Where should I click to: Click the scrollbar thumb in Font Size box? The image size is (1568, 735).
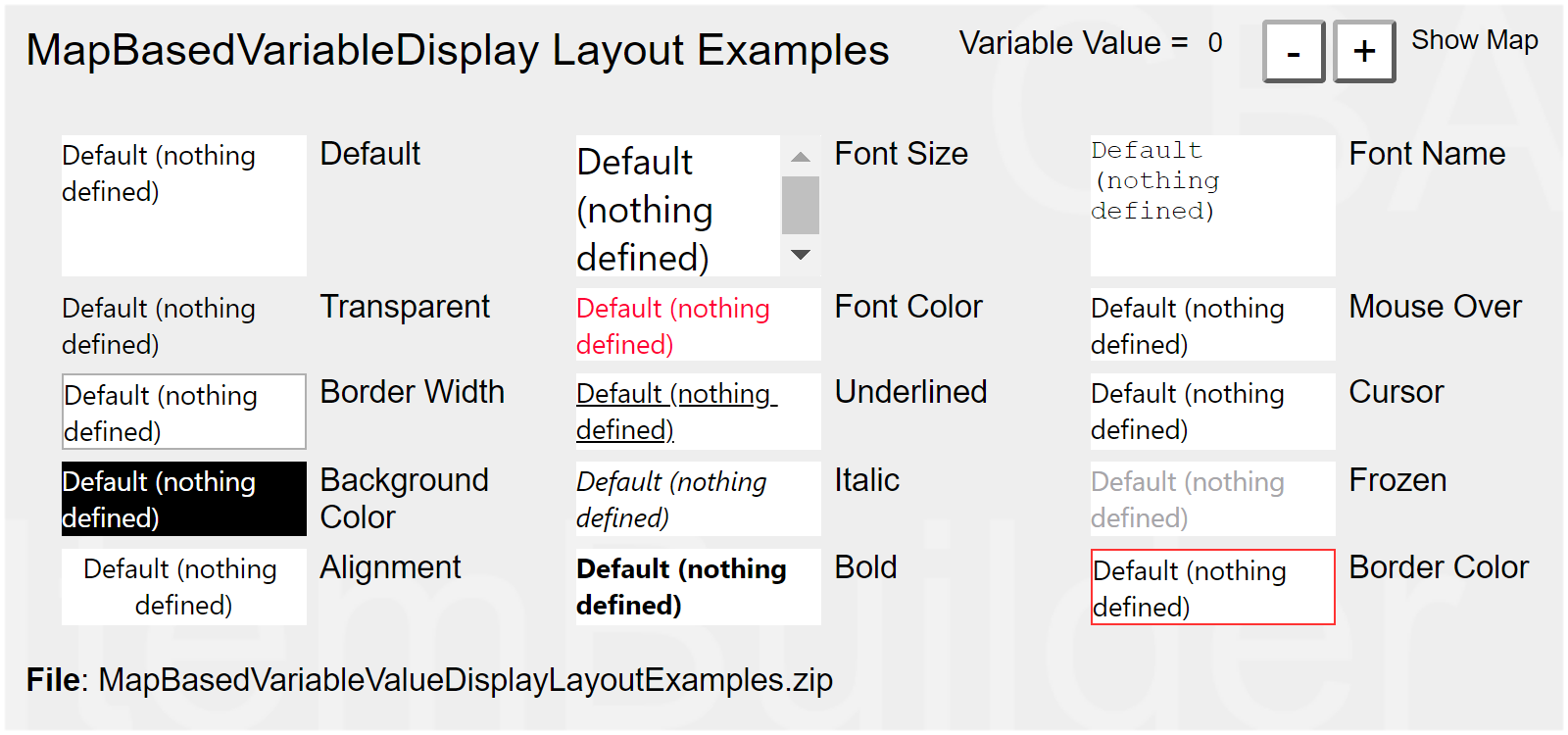[801, 205]
